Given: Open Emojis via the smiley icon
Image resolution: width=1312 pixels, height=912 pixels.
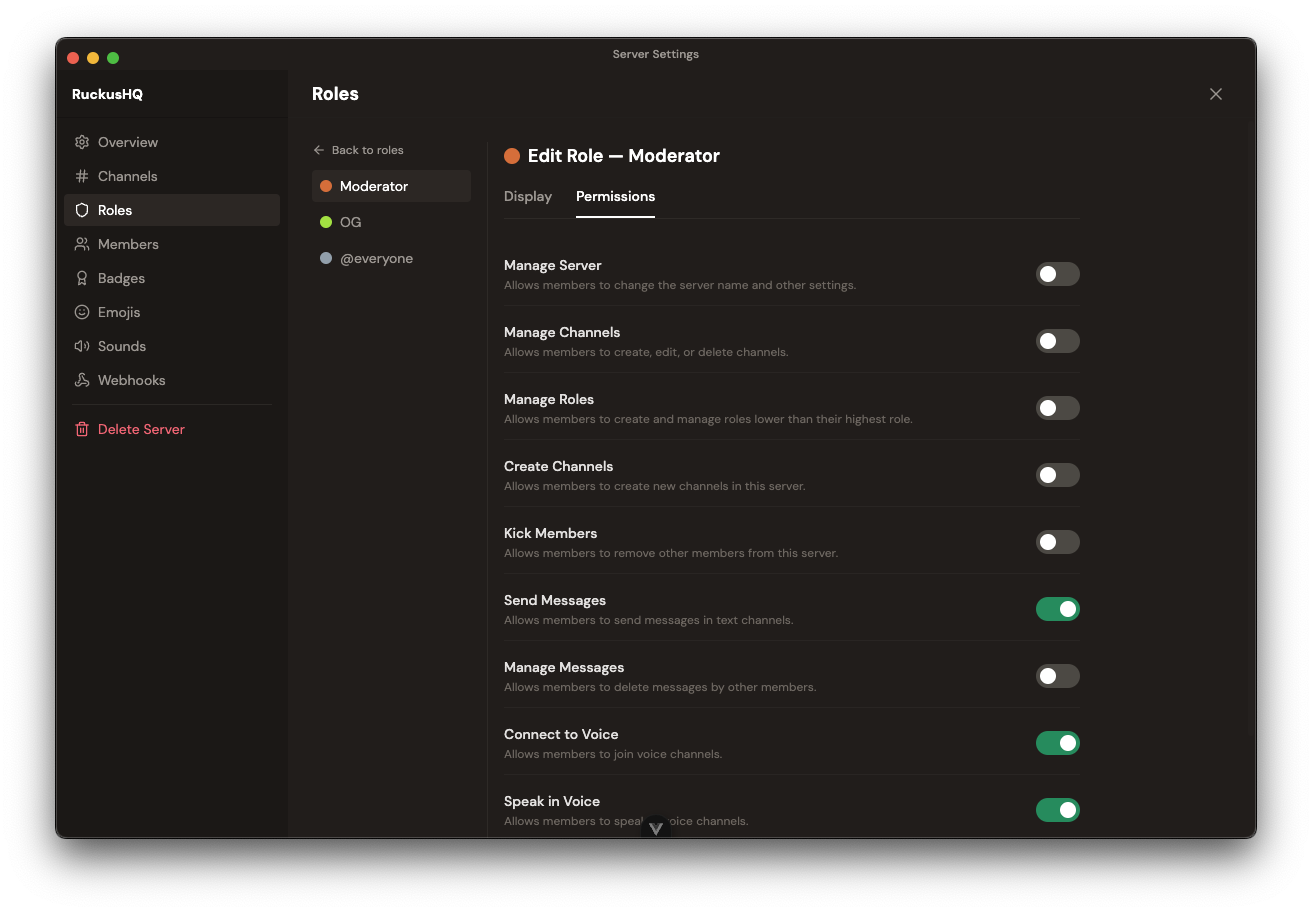Looking at the screenshot, I should pyautogui.click(x=82, y=312).
